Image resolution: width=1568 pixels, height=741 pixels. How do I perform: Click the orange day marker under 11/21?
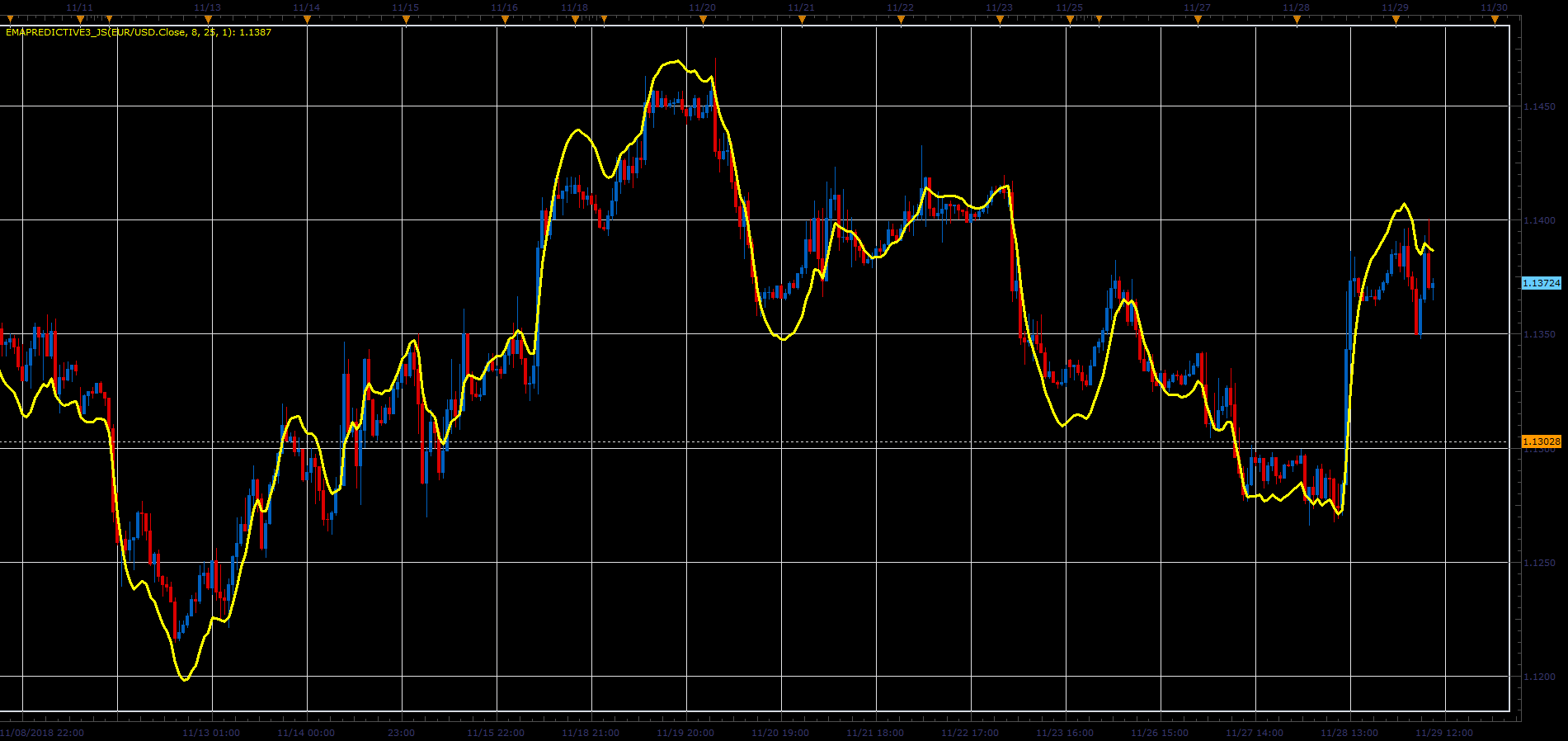[x=802, y=18]
